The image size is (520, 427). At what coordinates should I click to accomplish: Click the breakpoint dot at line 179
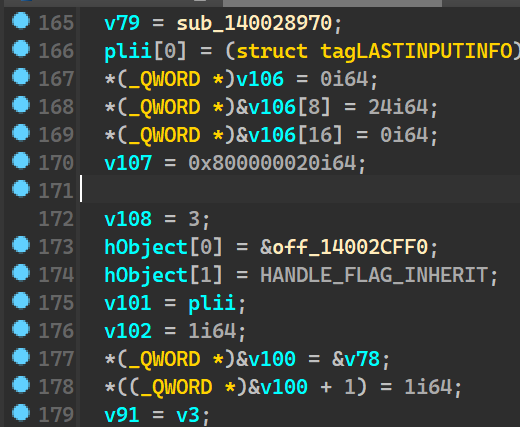pyautogui.click(x=21, y=413)
